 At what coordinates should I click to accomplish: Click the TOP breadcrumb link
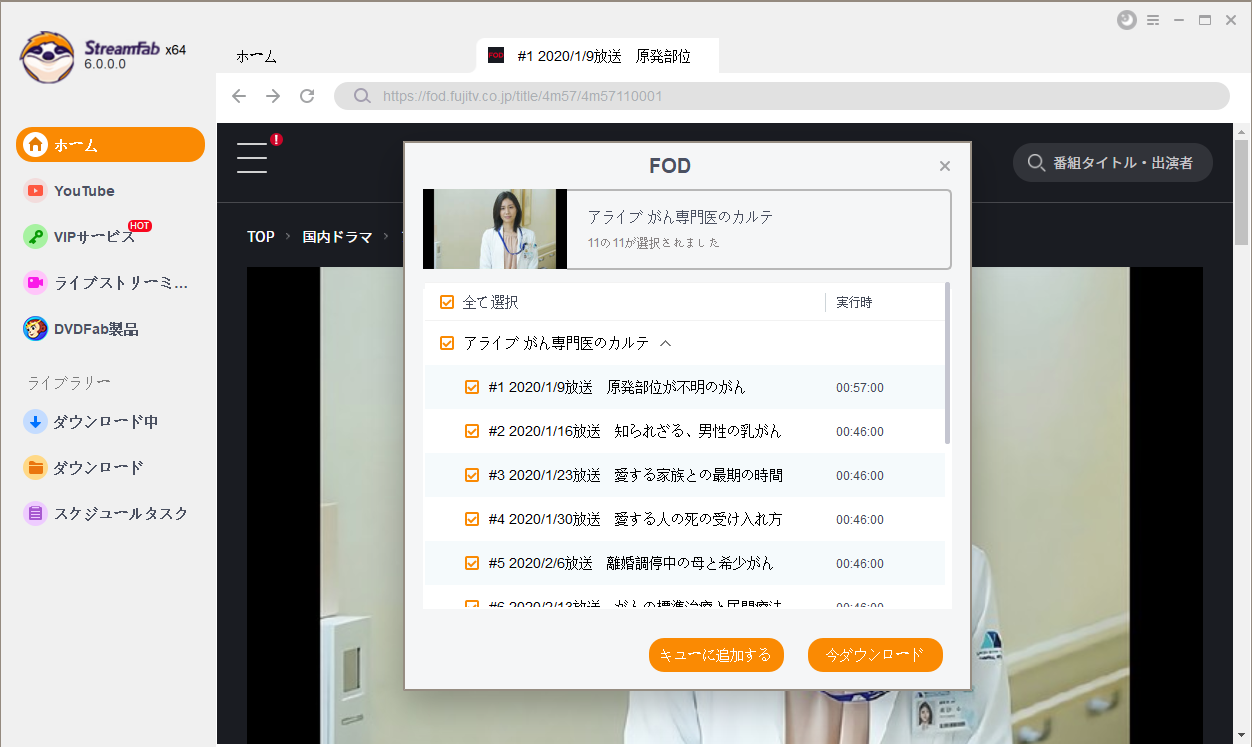(x=261, y=237)
